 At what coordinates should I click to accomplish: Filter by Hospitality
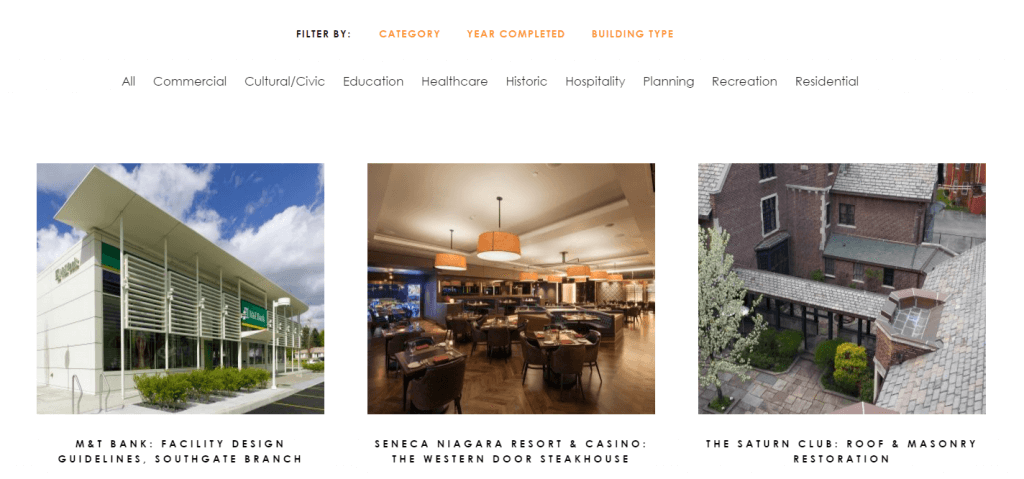[595, 82]
